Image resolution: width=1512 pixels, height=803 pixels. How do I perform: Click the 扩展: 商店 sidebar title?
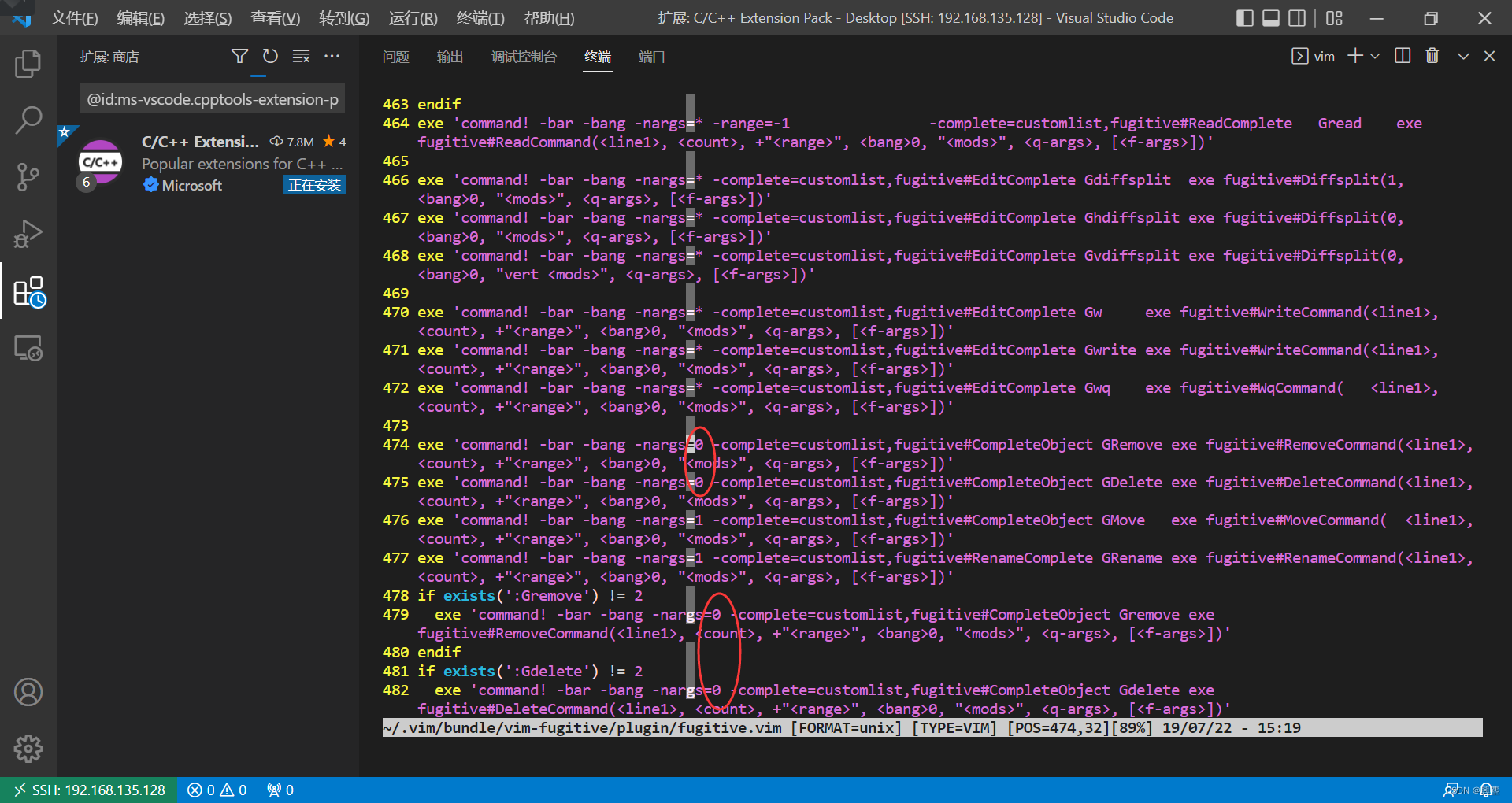(109, 57)
